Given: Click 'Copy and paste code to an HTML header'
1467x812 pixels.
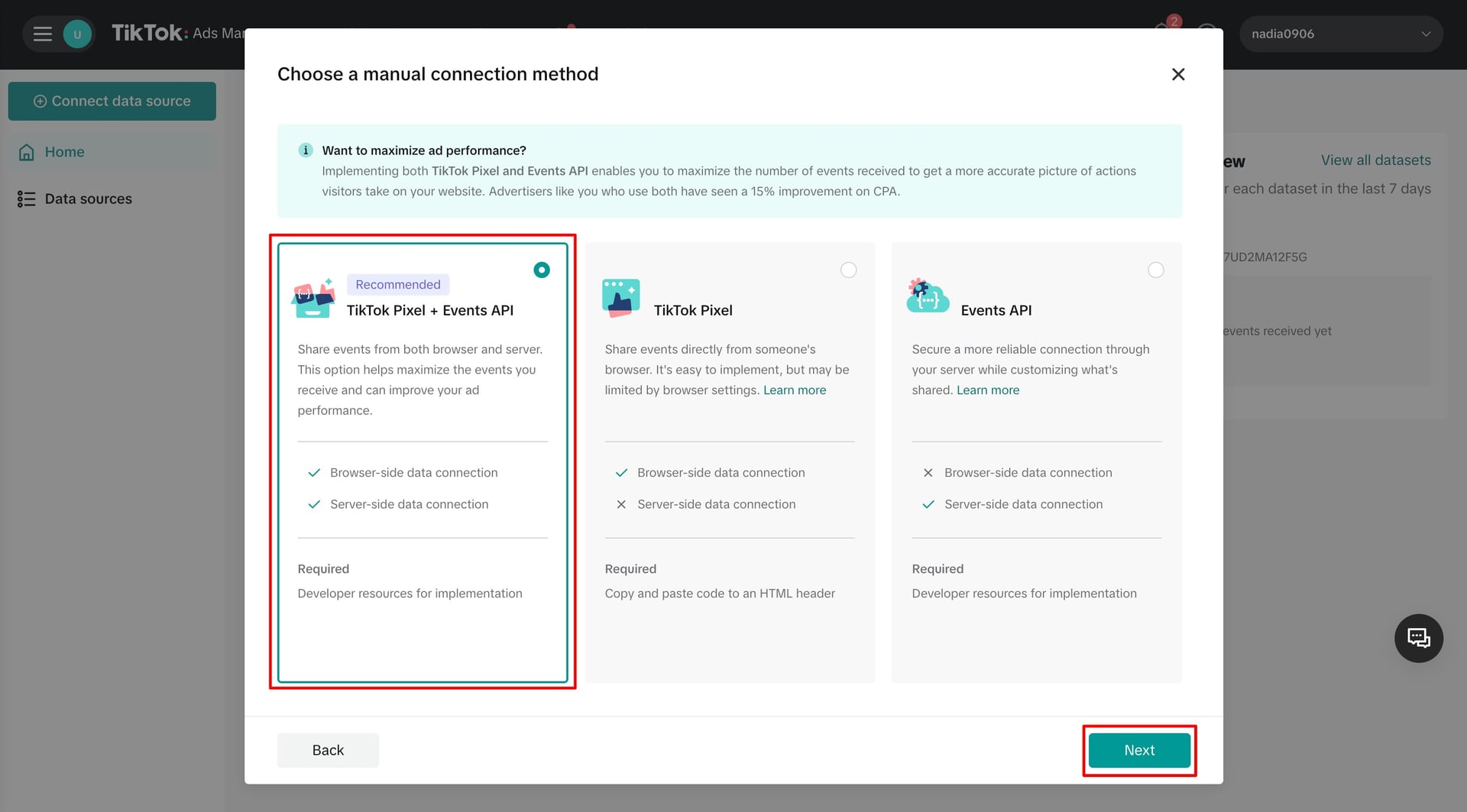Looking at the screenshot, I should pos(720,594).
